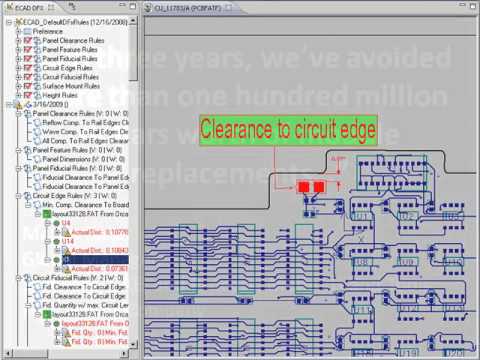Expand the Preference node
480x360 pixels.
19,31
